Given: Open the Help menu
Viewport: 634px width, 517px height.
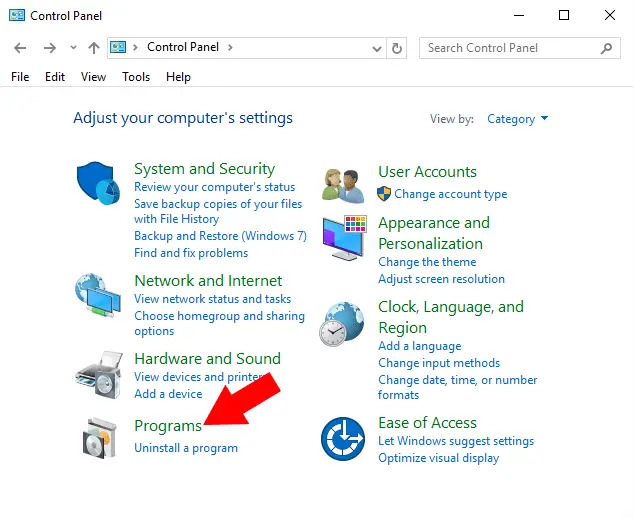Looking at the screenshot, I should pos(178,77).
